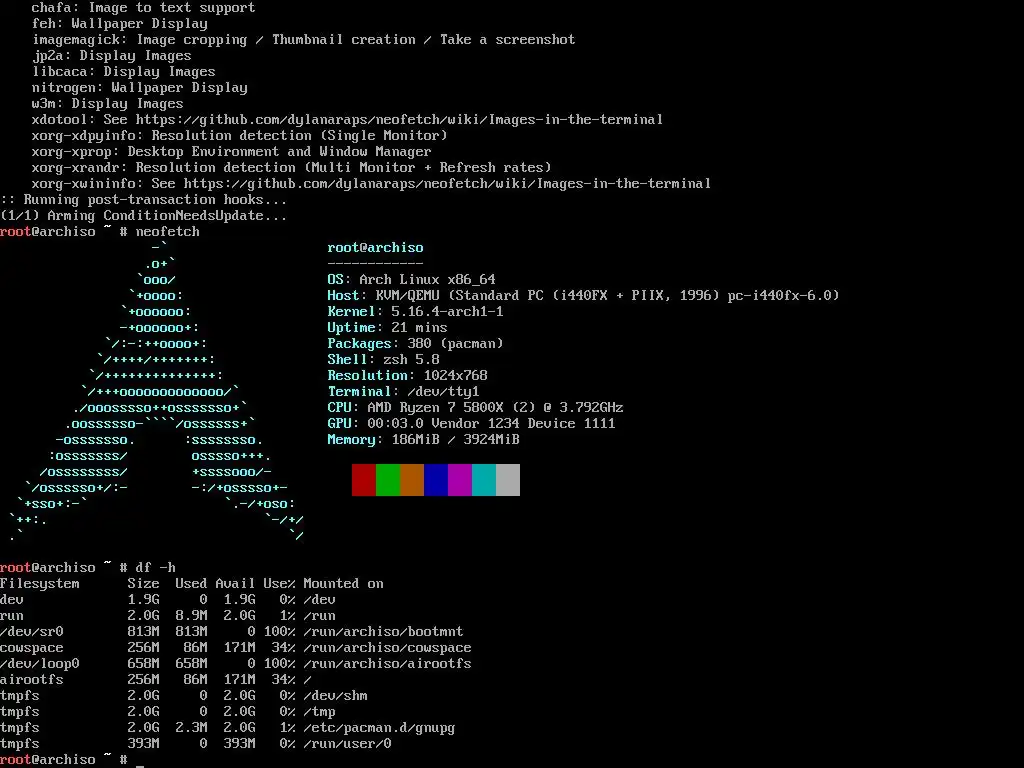Click the 'root@archiso' neofetch title
This screenshot has height=768, width=1024.
point(376,248)
